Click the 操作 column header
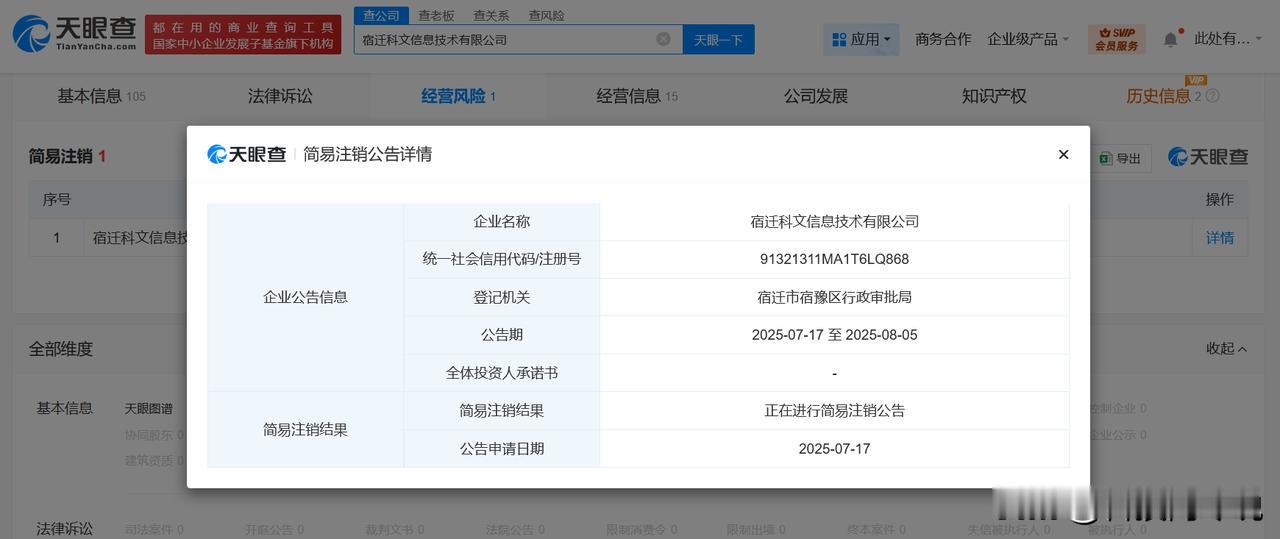Screen dimensions: 1280x539 [x=1220, y=199]
